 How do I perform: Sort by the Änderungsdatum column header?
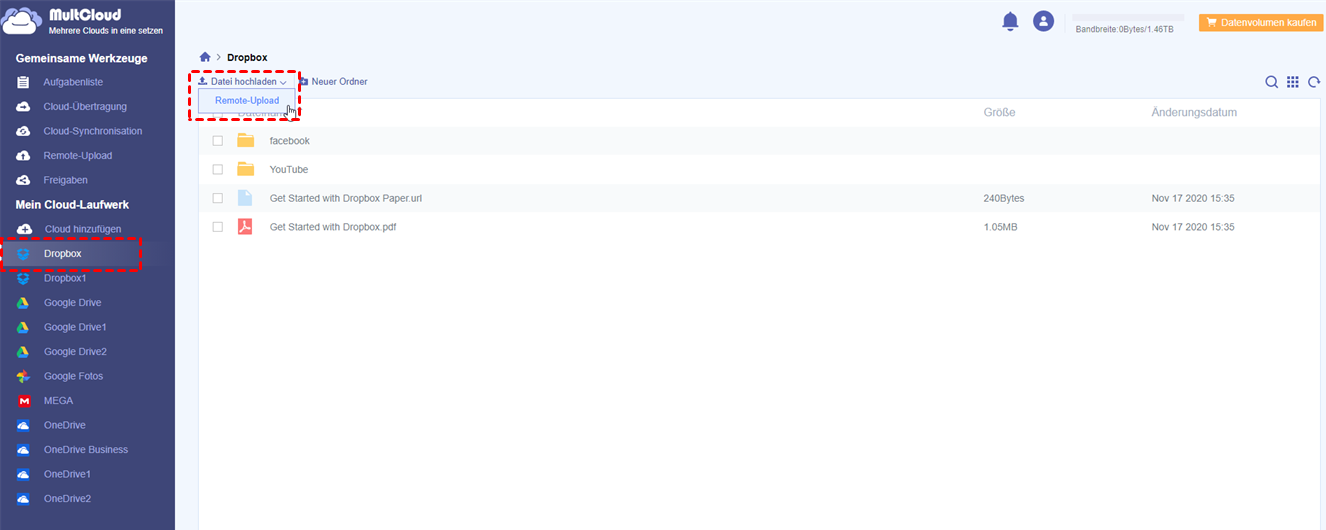tap(1194, 113)
